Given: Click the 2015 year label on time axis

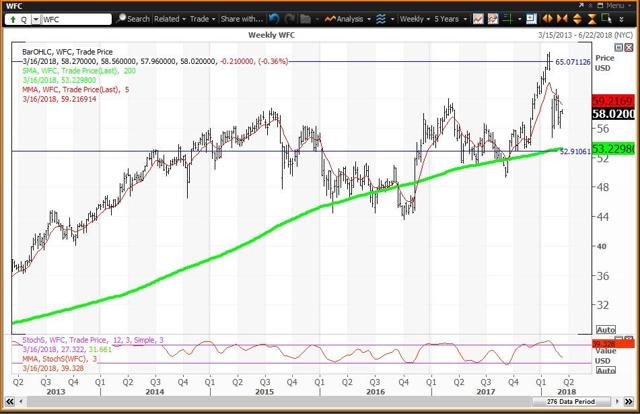Looking at the screenshot, I should pyautogui.click(x=264, y=392).
